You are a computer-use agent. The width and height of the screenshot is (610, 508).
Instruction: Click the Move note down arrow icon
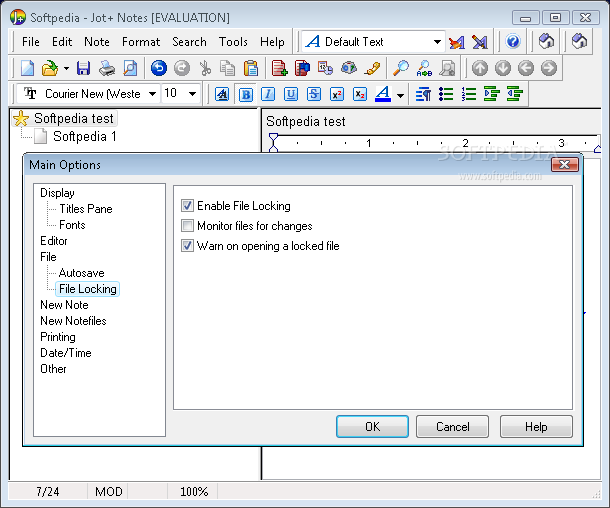[503, 68]
